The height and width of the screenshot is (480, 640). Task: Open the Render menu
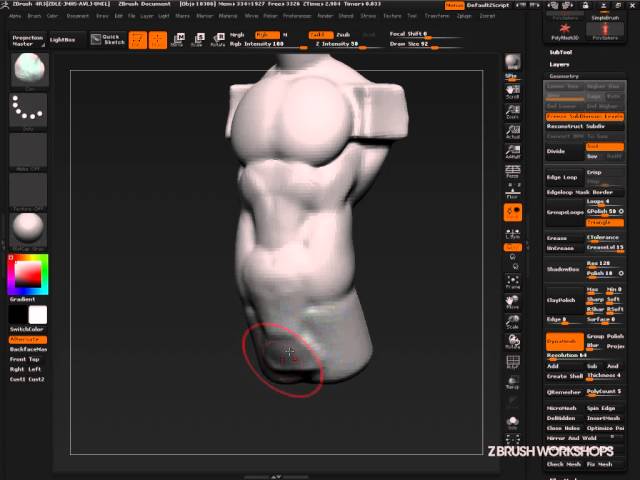[x=325, y=16]
